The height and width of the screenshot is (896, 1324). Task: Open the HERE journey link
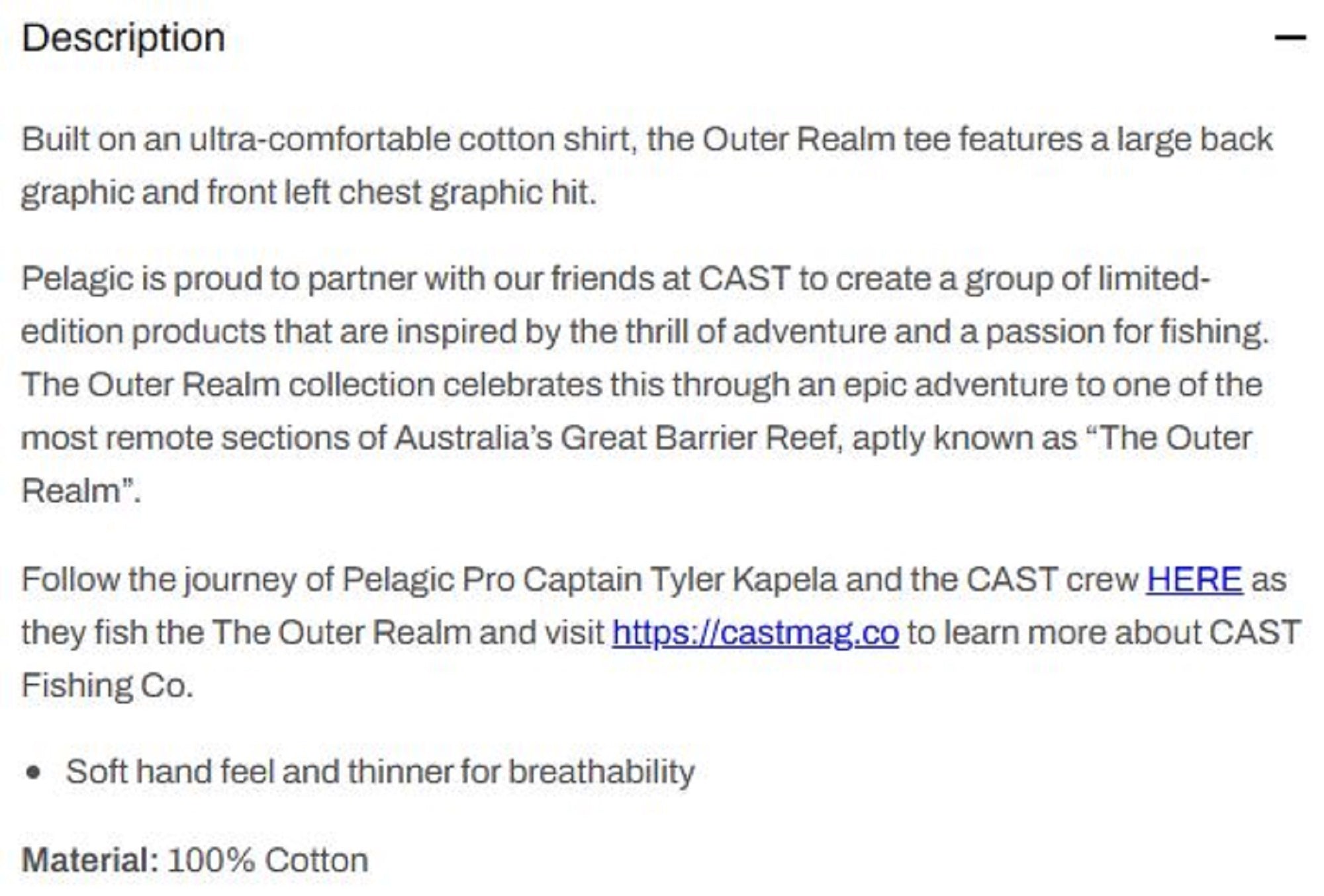1194,580
